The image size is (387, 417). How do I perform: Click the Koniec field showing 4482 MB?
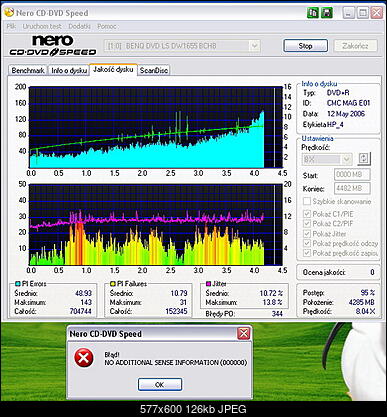coord(352,188)
